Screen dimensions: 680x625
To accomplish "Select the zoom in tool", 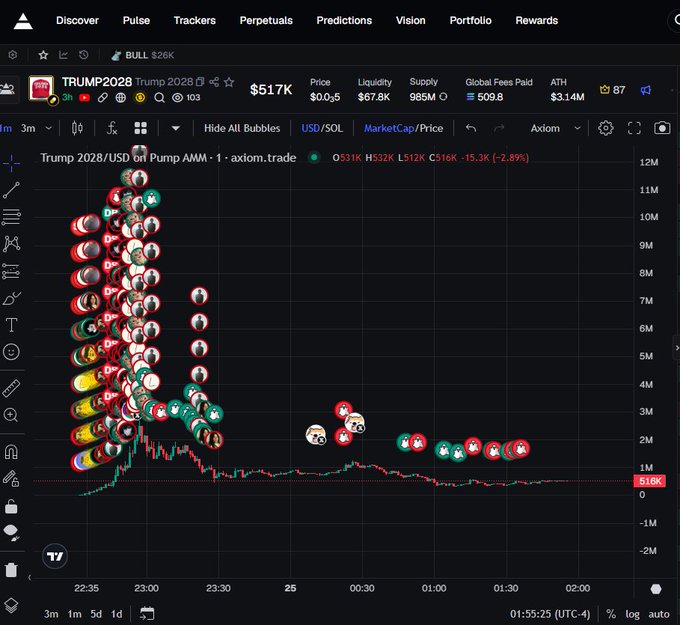I will (11, 415).
